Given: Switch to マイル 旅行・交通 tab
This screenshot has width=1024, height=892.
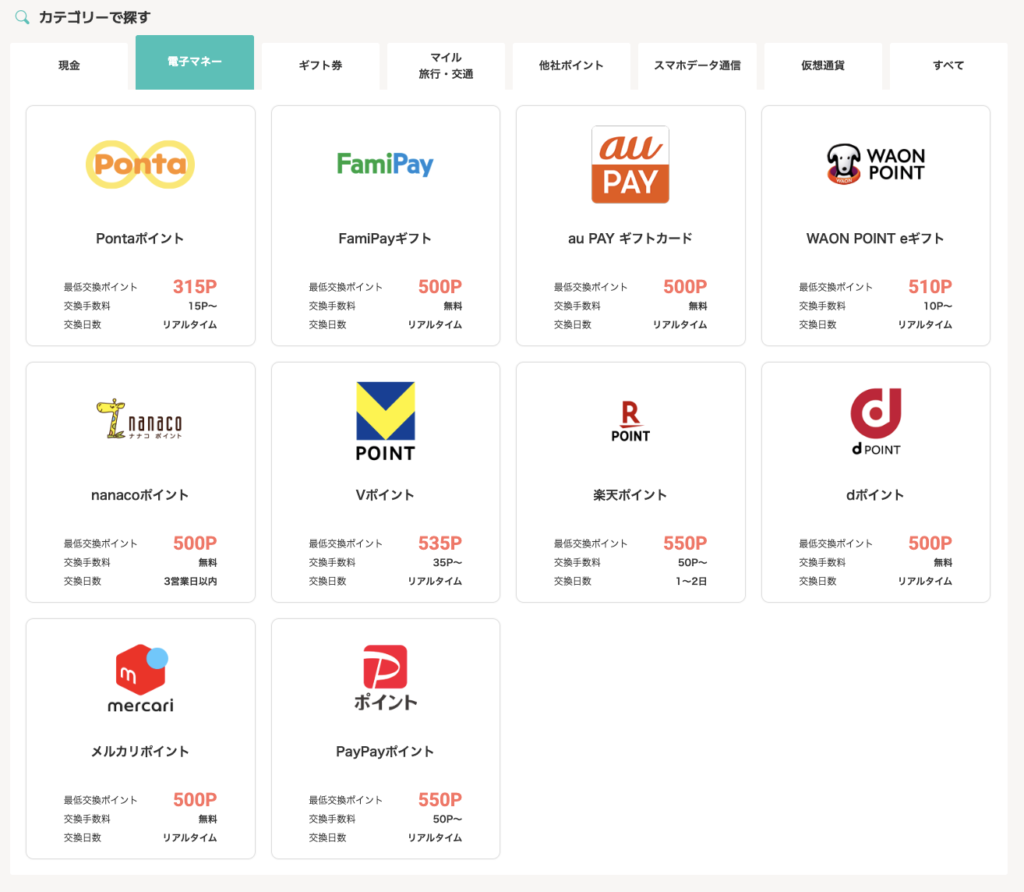Looking at the screenshot, I should tap(446, 65).
